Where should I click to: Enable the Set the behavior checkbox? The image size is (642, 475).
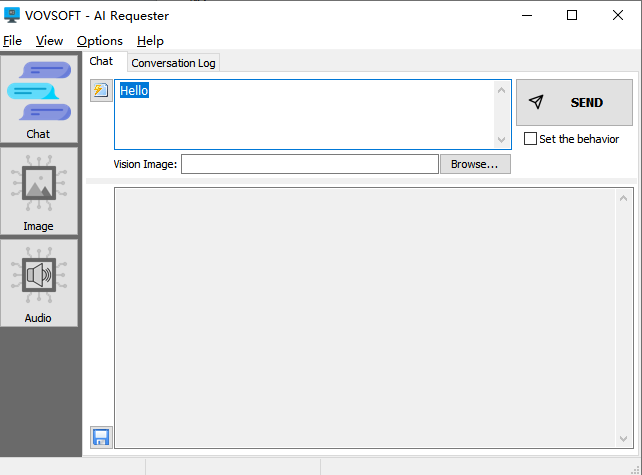tap(531, 139)
